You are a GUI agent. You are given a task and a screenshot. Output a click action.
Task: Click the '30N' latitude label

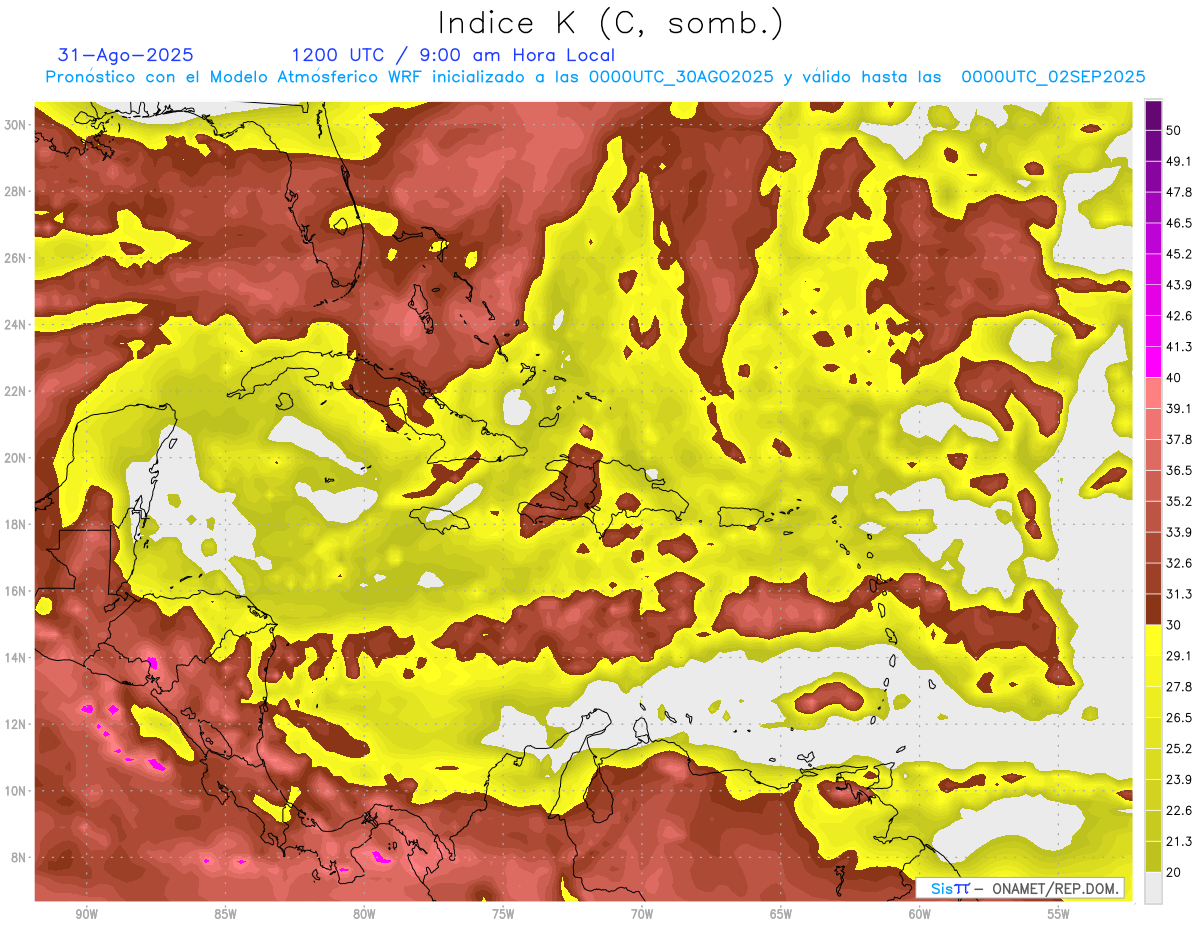16,124
